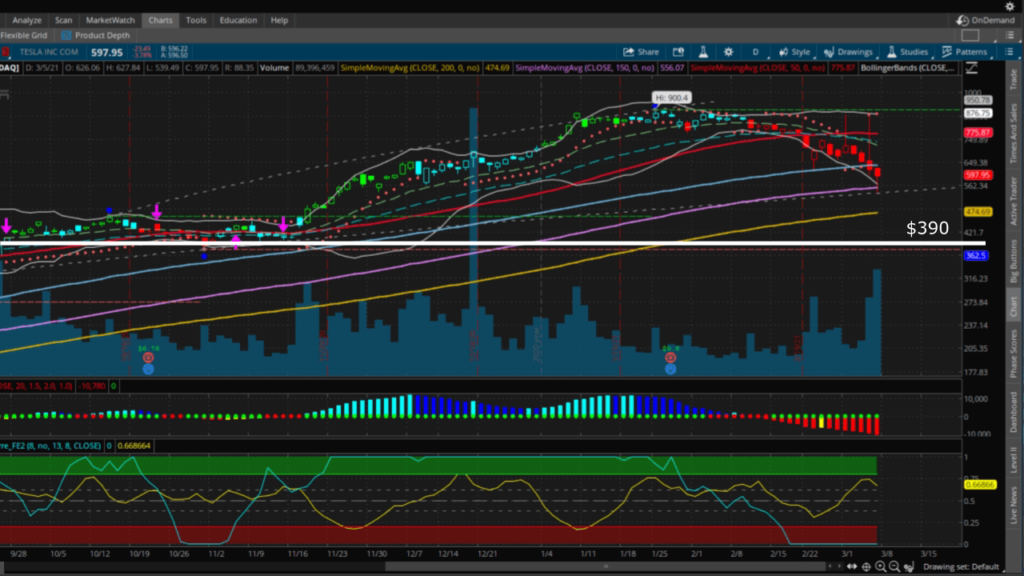Click the red earnings marker near 1/25

pyautogui.click(x=670, y=357)
